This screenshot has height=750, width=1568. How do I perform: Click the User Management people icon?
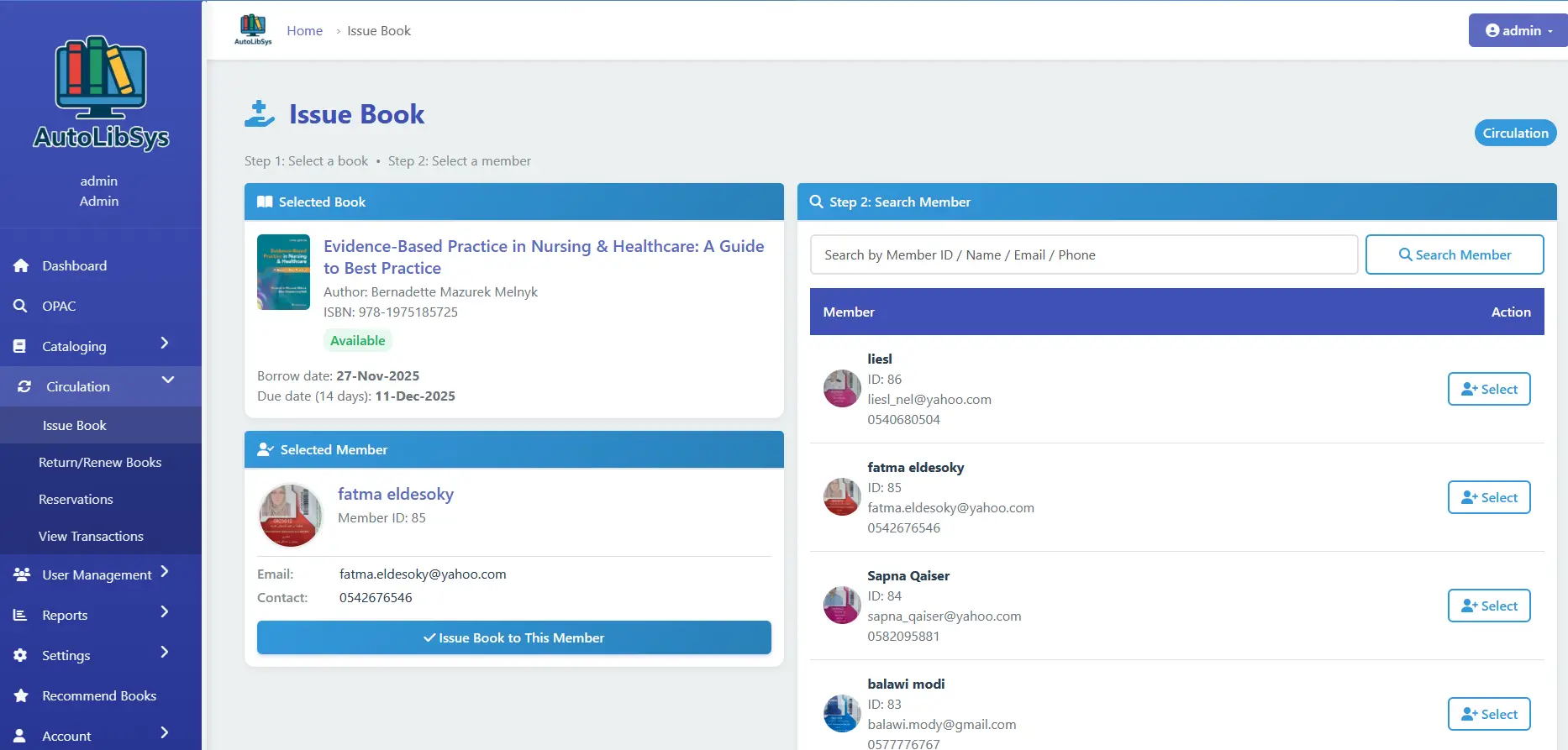22,574
